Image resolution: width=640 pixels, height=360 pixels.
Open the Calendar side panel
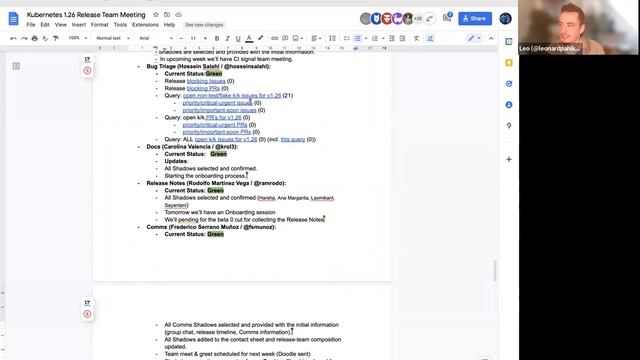coord(509,42)
